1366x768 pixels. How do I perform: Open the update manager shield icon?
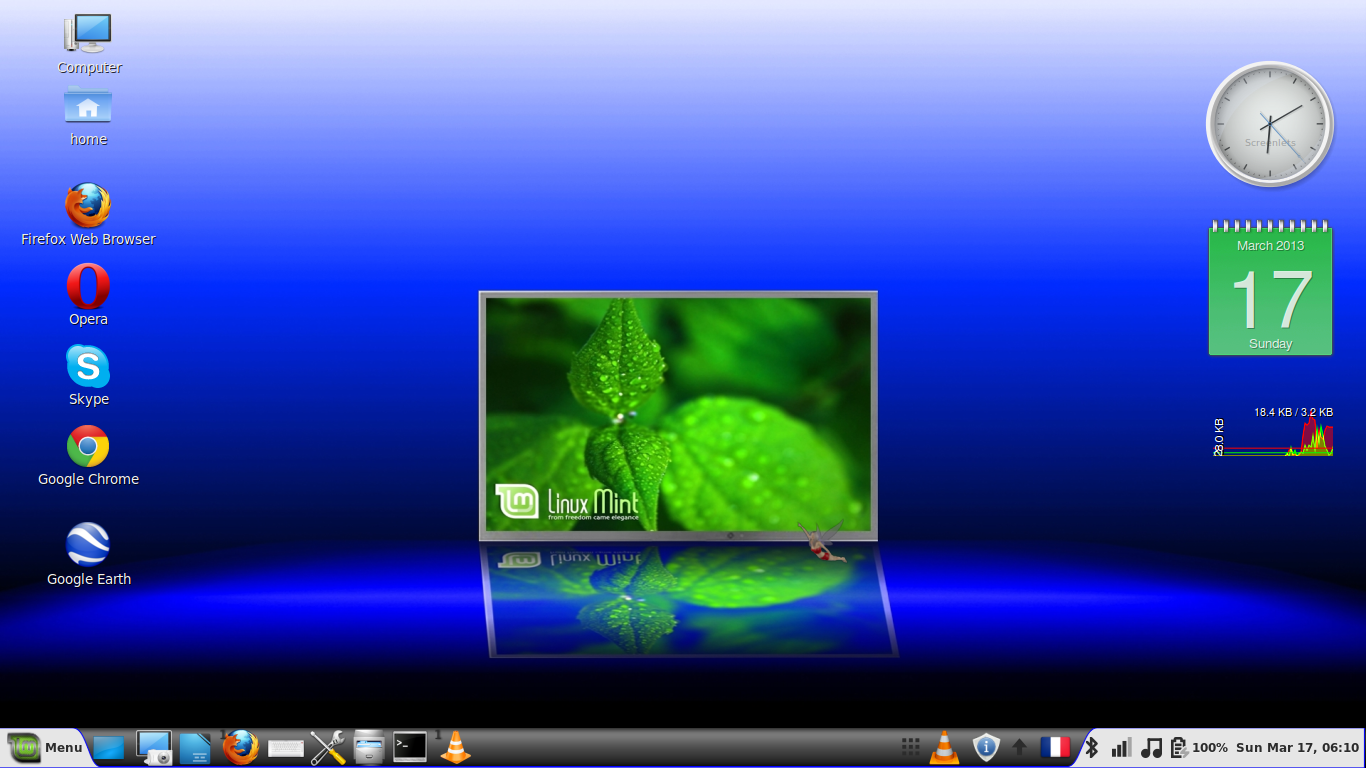pos(986,747)
